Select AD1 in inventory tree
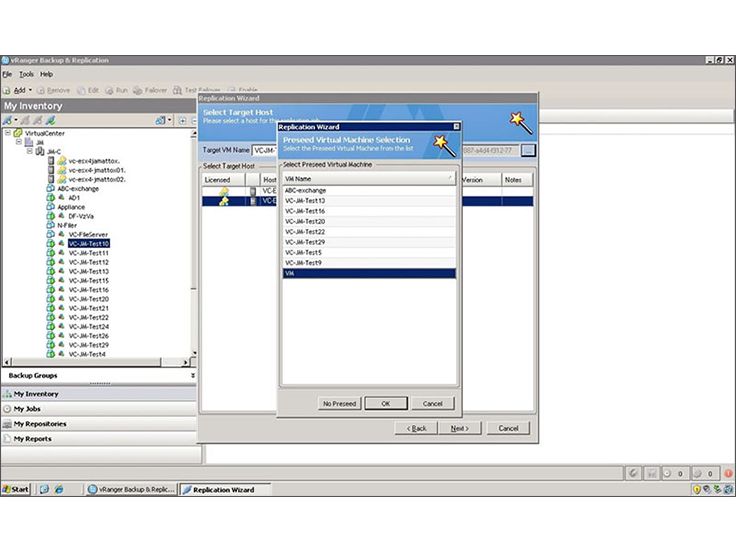This screenshot has height=552, width=736. 74,198
